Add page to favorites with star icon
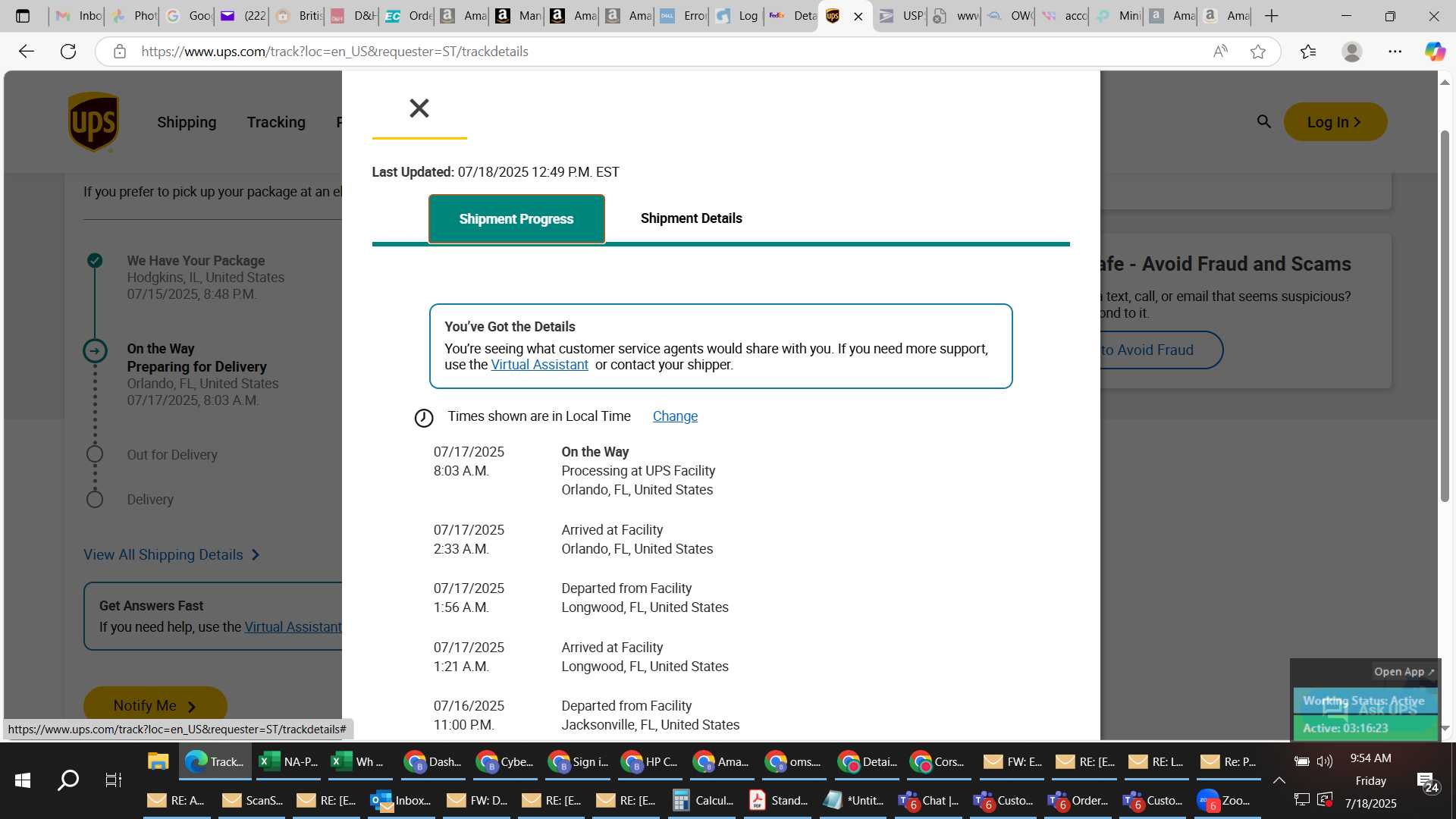The width and height of the screenshot is (1456, 819). [x=1258, y=52]
